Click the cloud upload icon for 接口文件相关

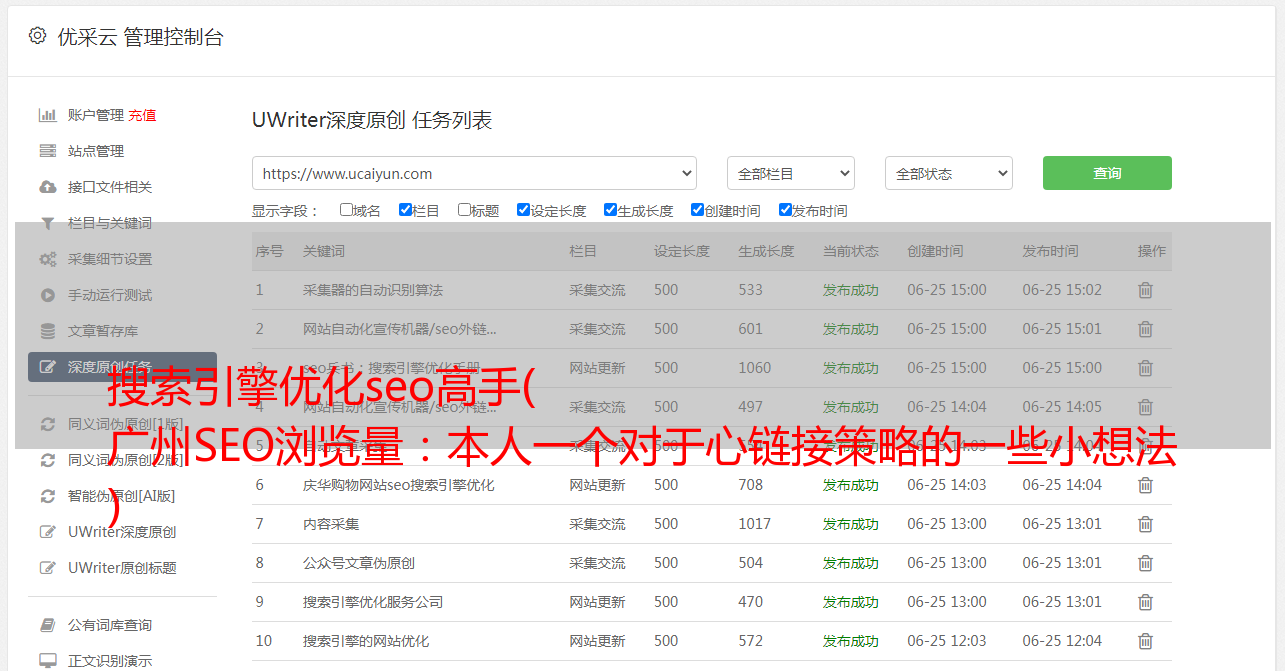coord(47,187)
